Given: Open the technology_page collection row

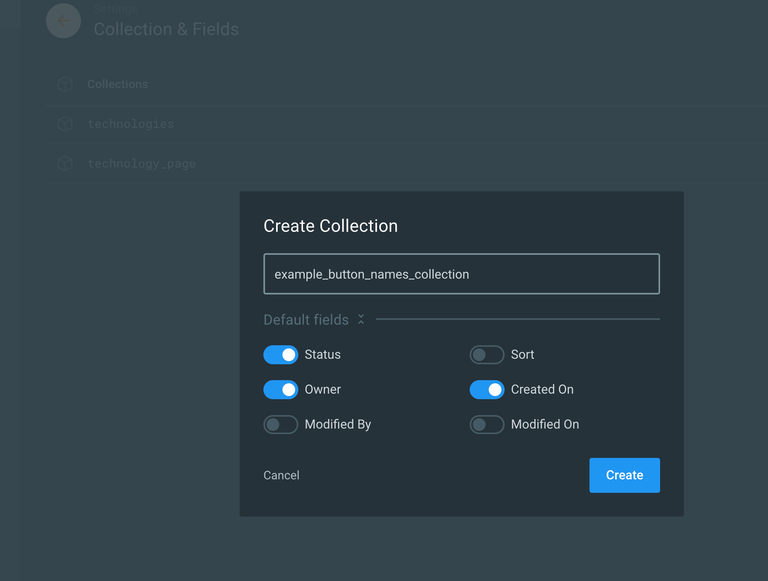Looking at the screenshot, I should (x=141, y=163).
